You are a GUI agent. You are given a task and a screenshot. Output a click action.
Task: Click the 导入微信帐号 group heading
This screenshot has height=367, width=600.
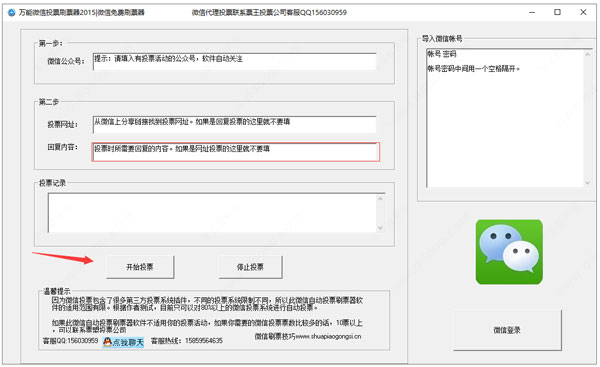pyautogui.click(x=442, y=38)
